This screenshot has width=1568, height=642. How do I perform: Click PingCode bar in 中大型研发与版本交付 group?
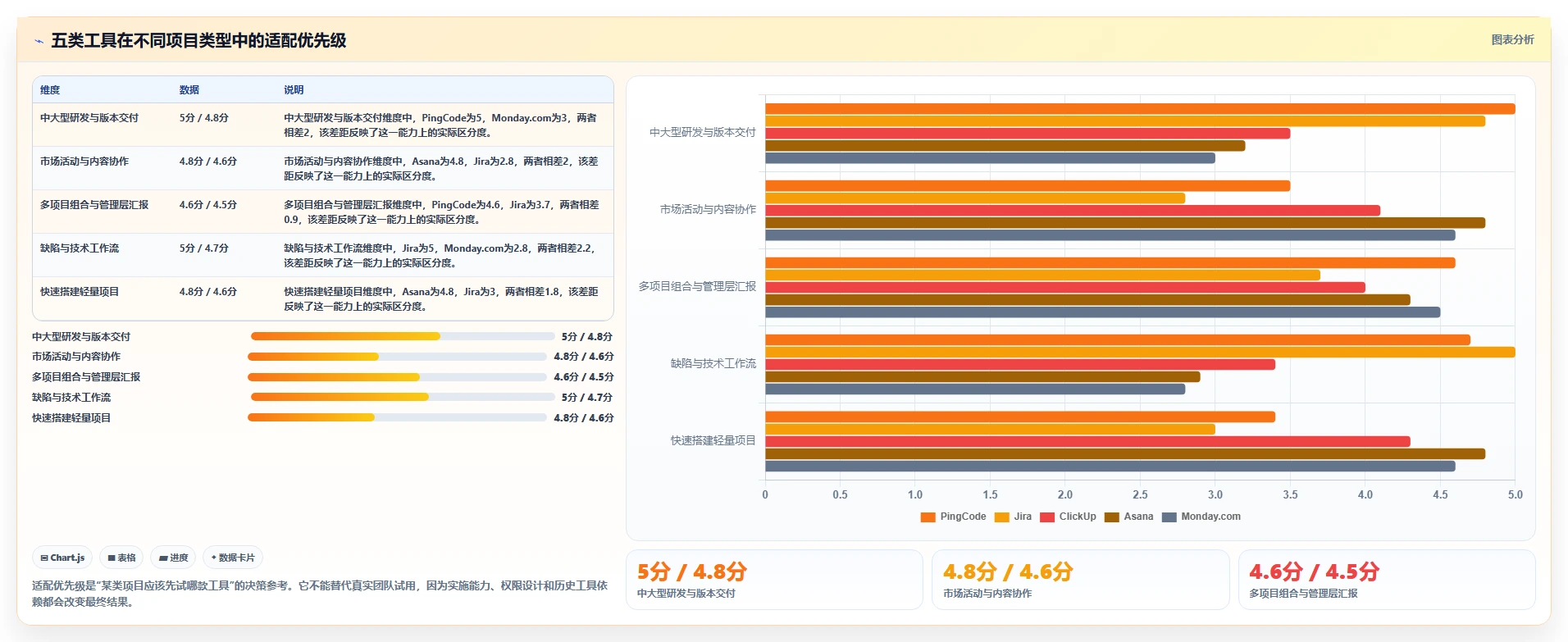(x=1140, y=109)
